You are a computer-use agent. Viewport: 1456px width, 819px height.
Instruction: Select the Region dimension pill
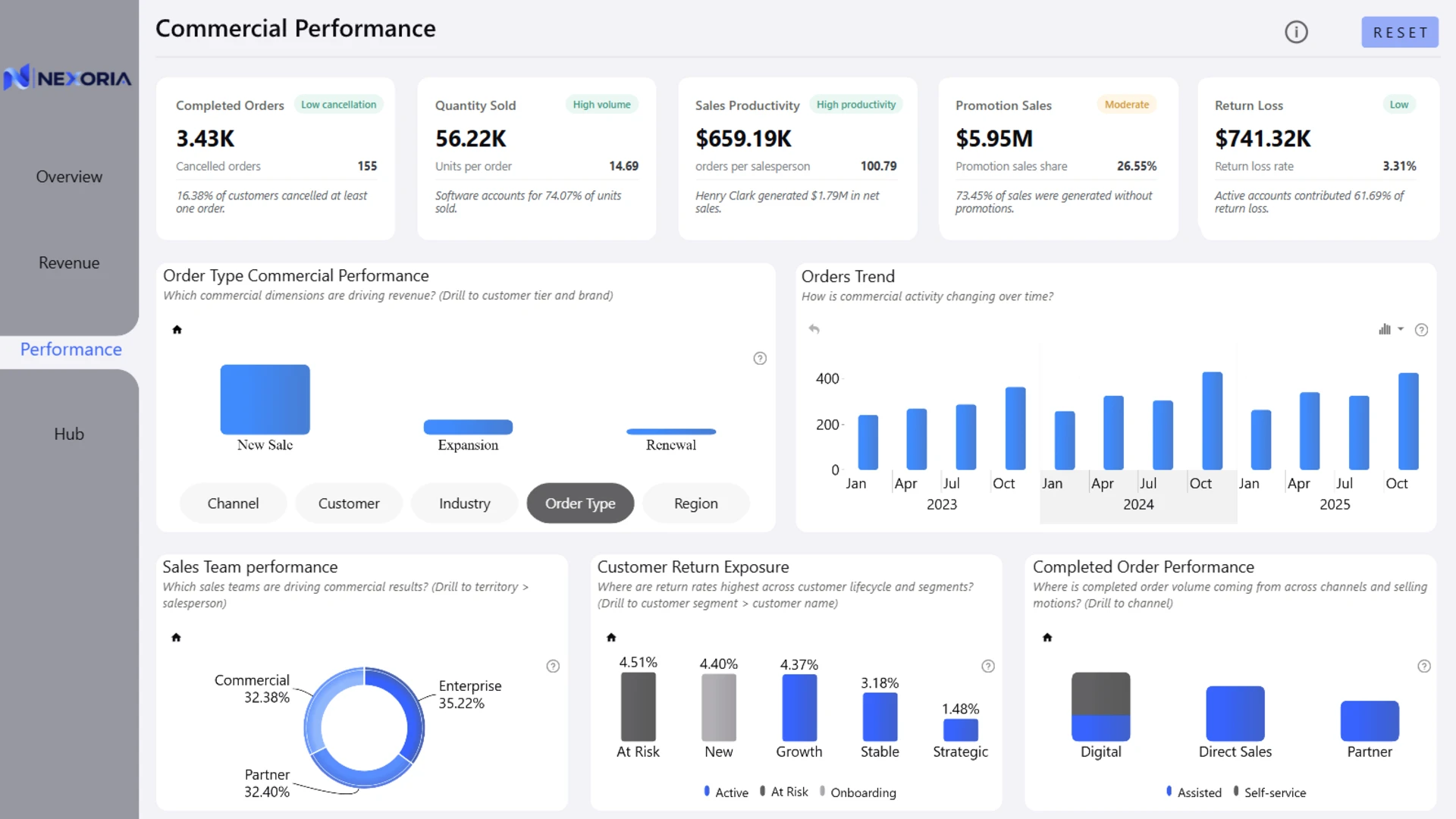point(695,504)
